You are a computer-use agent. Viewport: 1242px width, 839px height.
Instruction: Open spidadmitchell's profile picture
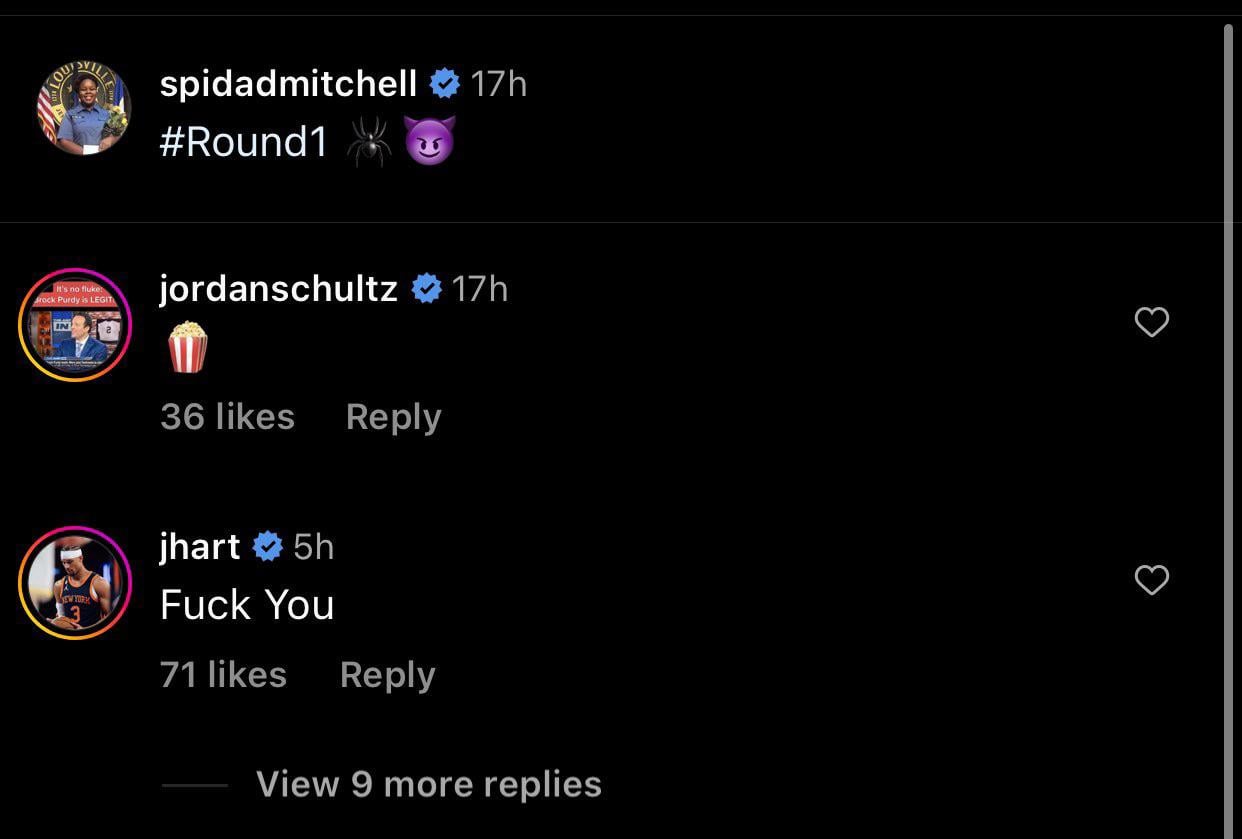point(84,108)
